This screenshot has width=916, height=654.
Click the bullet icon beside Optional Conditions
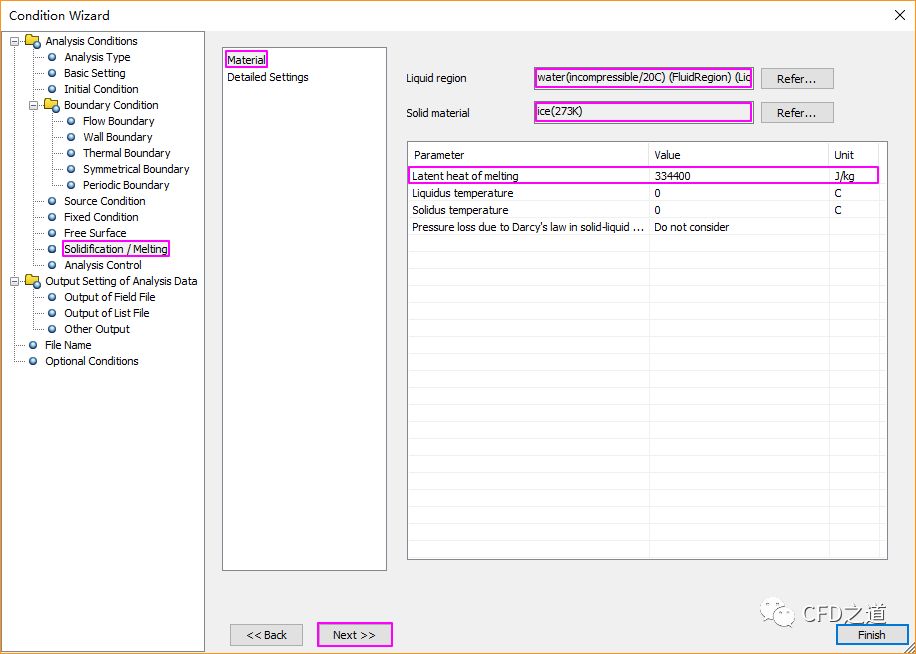[33, 361]
